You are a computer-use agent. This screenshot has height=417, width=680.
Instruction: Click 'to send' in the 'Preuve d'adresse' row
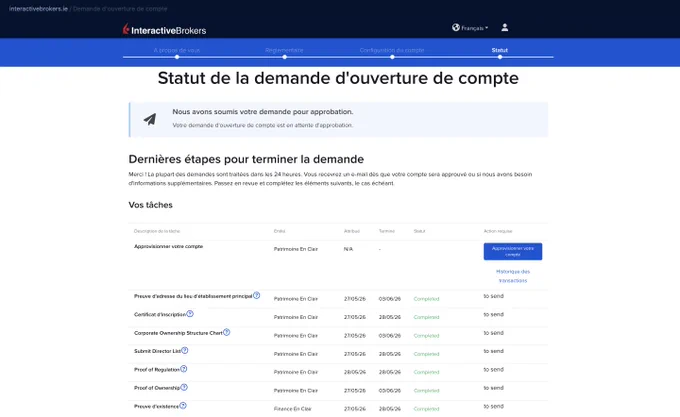pyautogui.click(x=494, y=296)
